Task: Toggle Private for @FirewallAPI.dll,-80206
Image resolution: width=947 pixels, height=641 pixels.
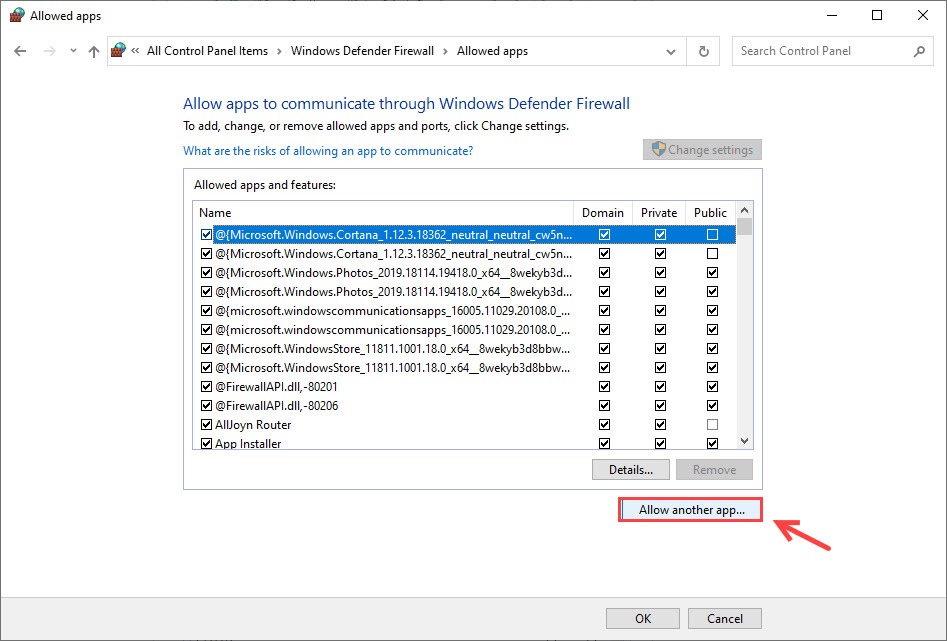Action: 661,405
